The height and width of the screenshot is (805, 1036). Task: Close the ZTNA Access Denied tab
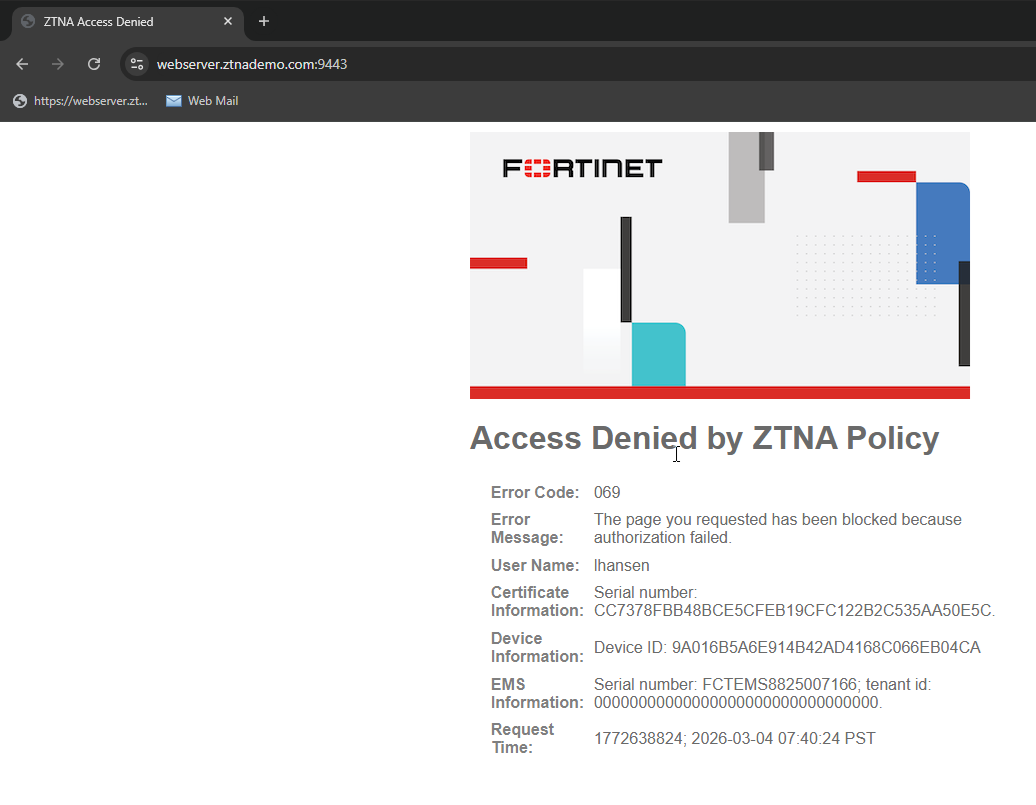click(228, 21)
